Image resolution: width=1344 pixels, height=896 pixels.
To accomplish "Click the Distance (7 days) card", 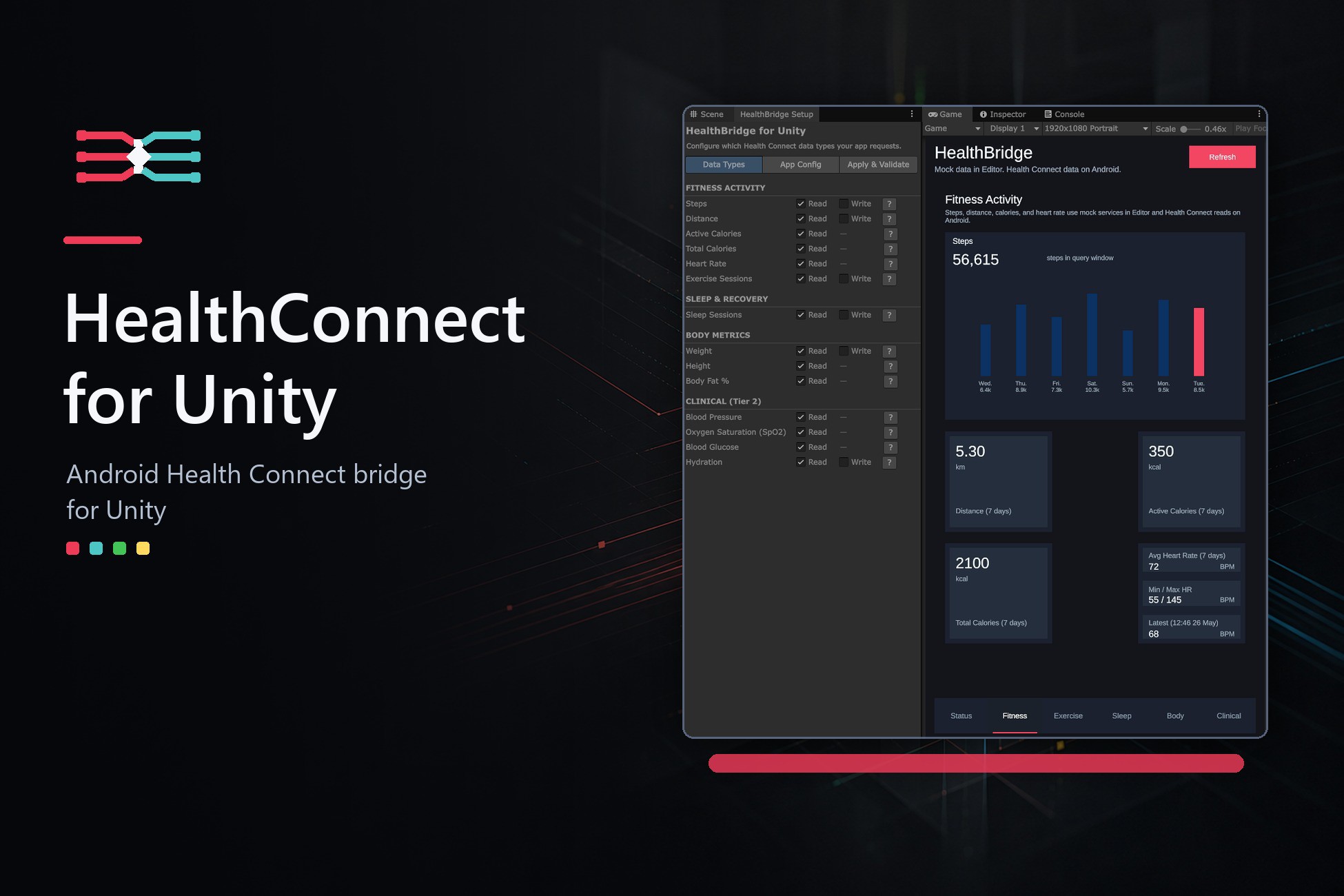I will pos(998,482).
